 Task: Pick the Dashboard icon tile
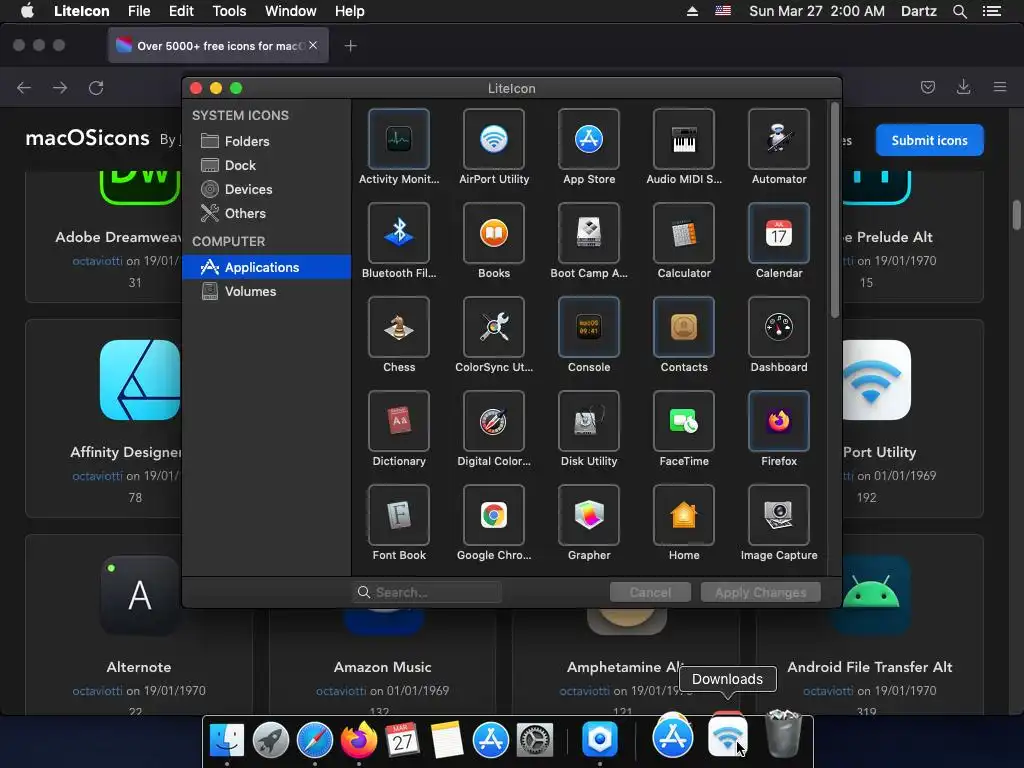coord(778,327)
